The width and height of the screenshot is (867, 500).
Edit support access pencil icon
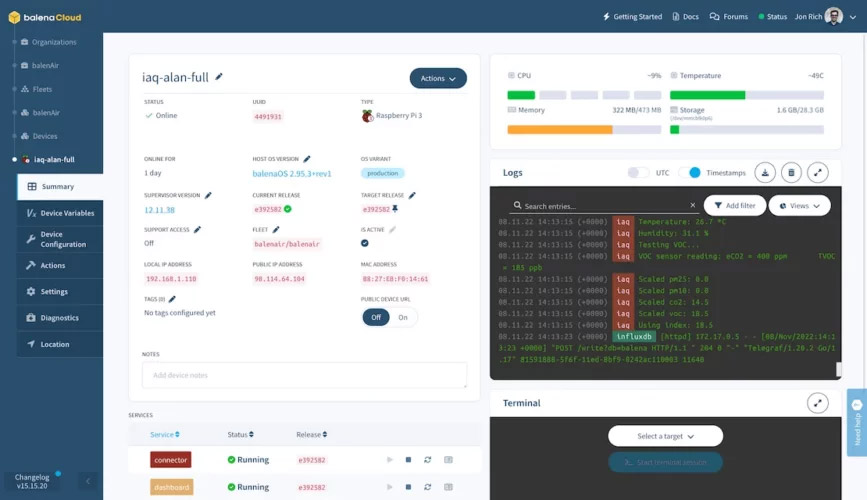tap(197, 230)
